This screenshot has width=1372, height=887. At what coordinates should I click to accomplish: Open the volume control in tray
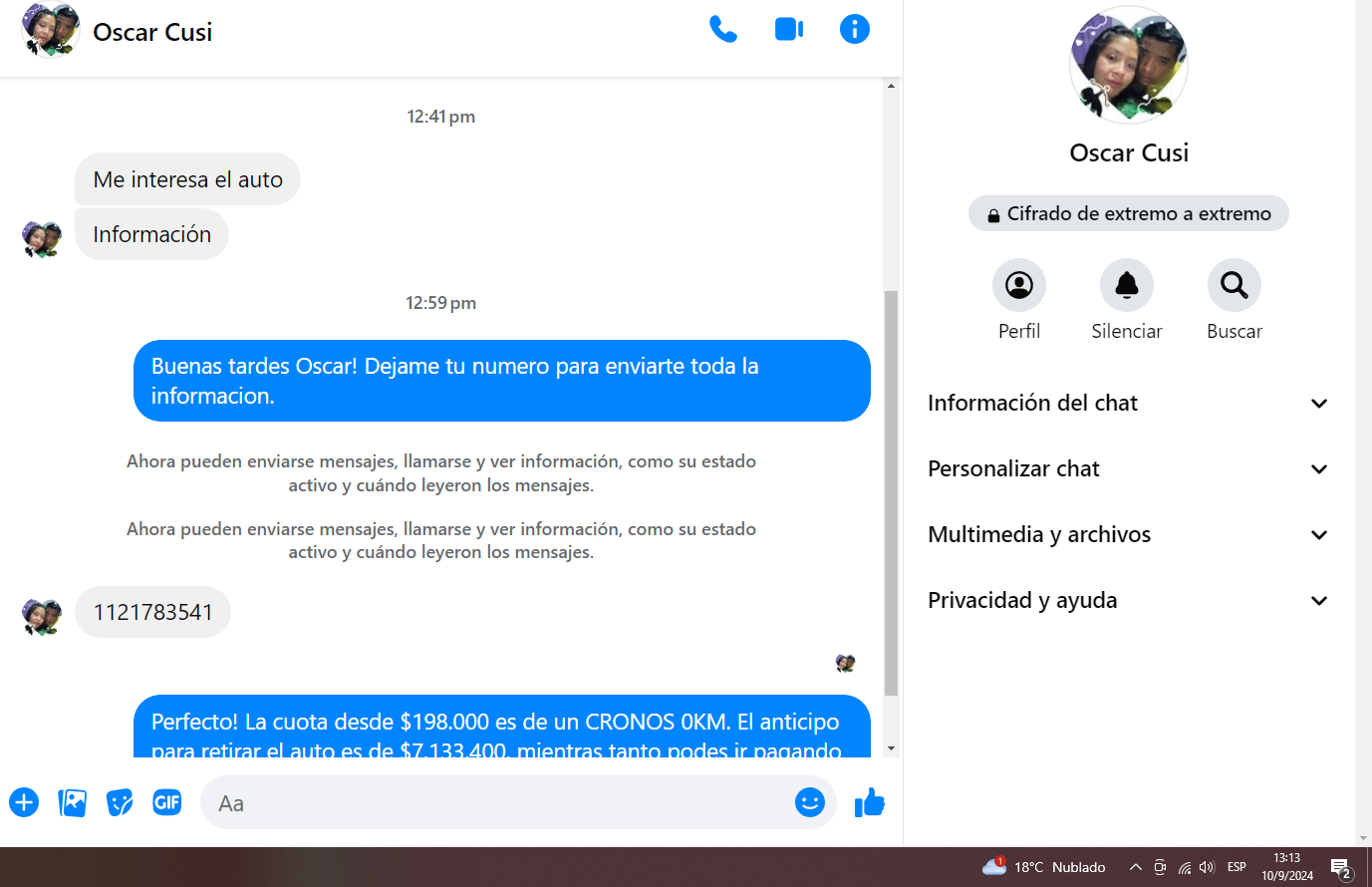(x=1207, y=867)
